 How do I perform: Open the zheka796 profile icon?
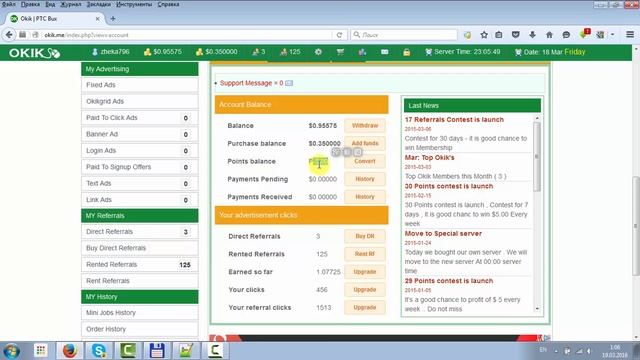[95, 52]
